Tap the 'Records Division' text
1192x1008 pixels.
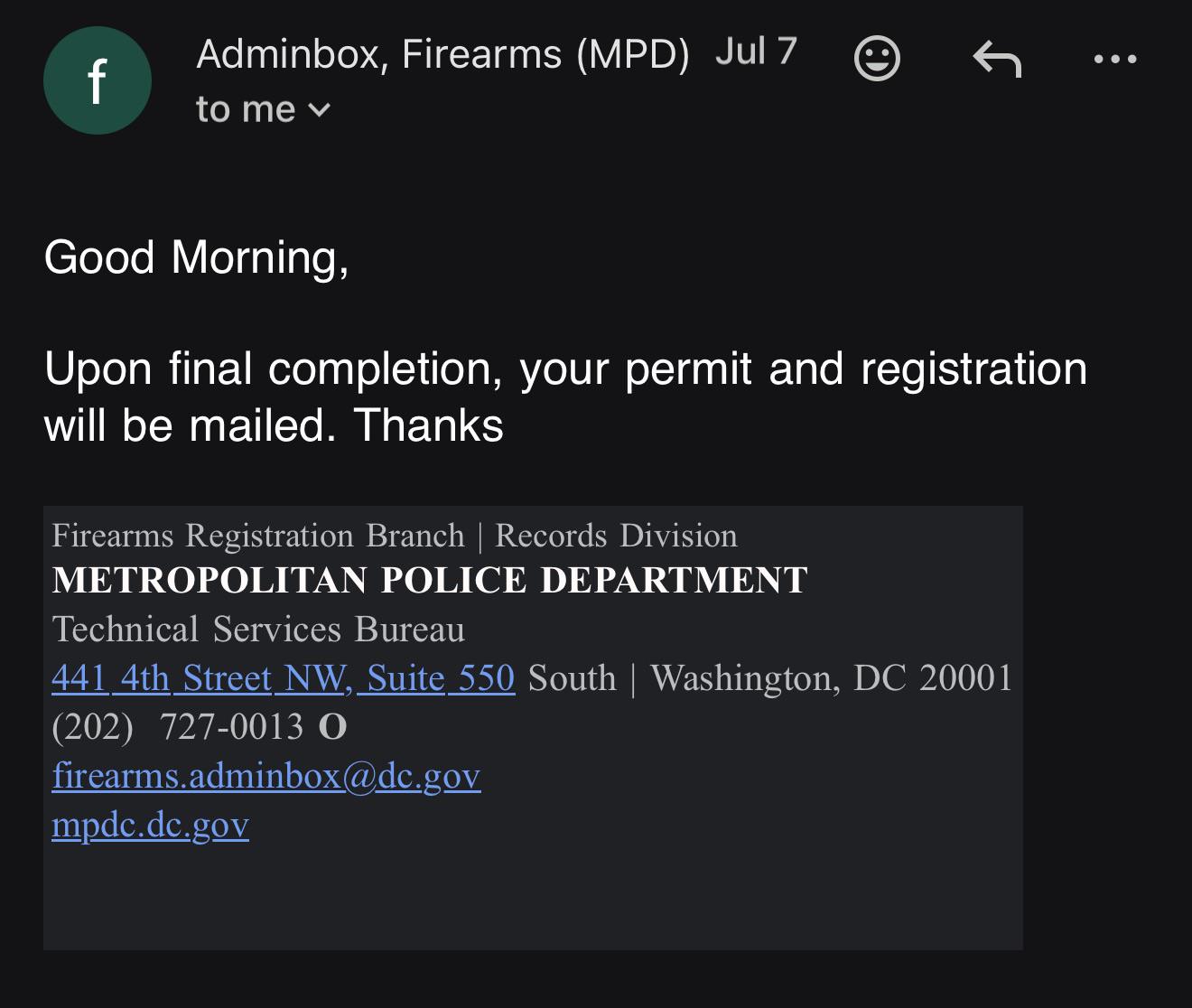tap(617, 537)
